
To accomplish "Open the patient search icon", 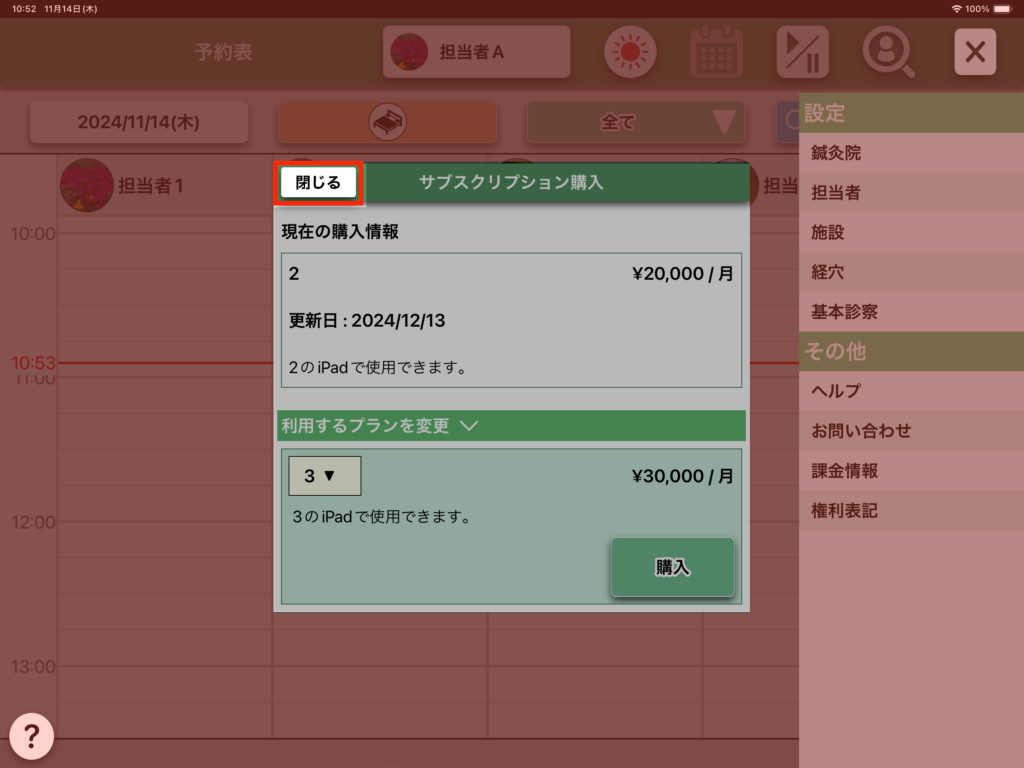I will tap(888, 52).
